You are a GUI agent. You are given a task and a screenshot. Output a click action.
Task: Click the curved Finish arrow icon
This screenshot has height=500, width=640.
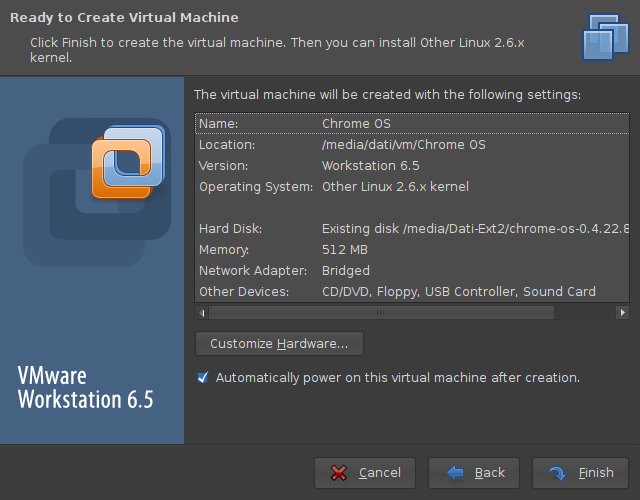pyautogui.click(x=558, y=473)
